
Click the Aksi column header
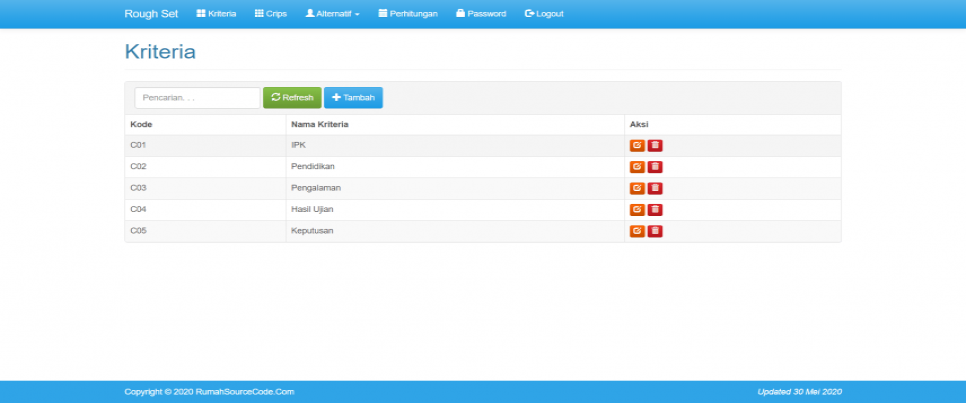coord(639,124)
